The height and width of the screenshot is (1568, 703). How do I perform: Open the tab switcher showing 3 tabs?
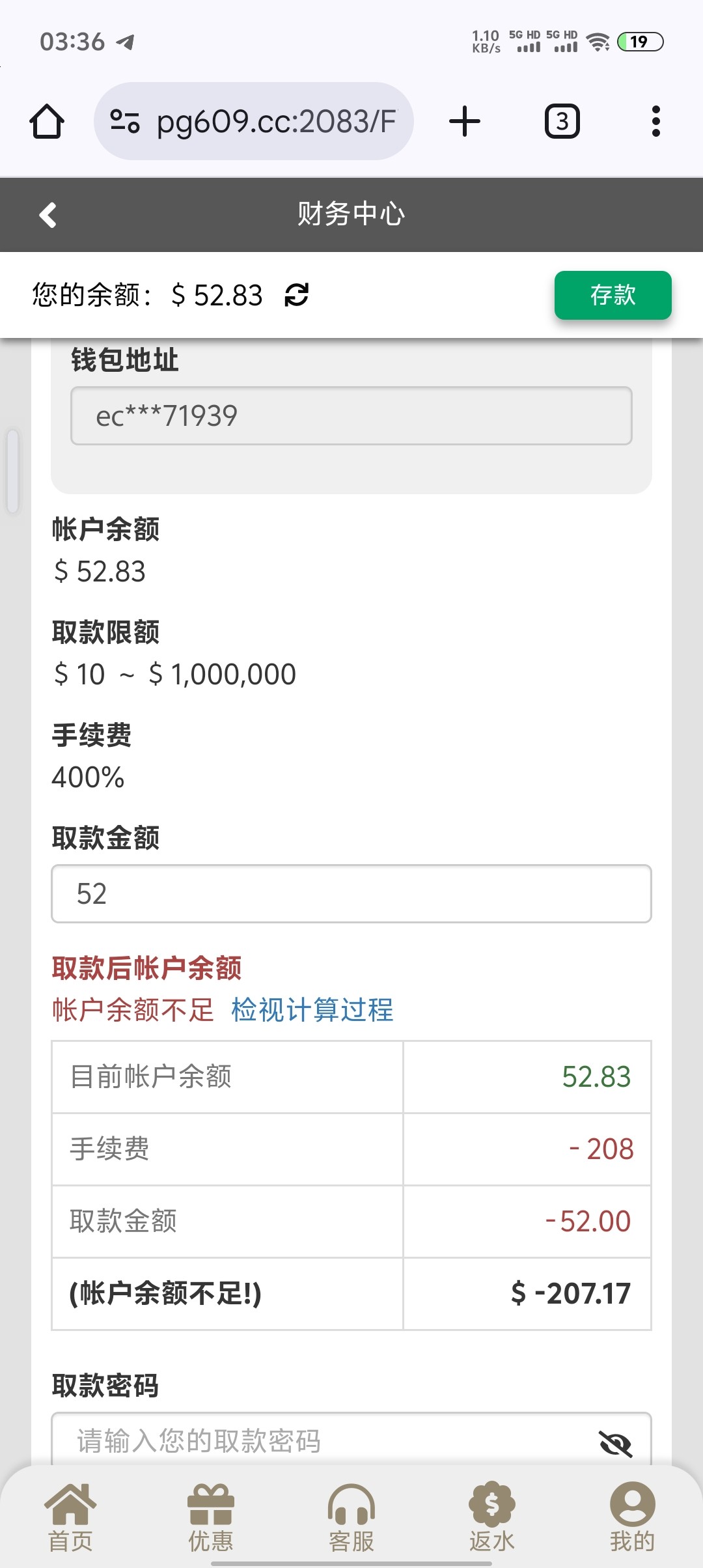coord(562,122)
